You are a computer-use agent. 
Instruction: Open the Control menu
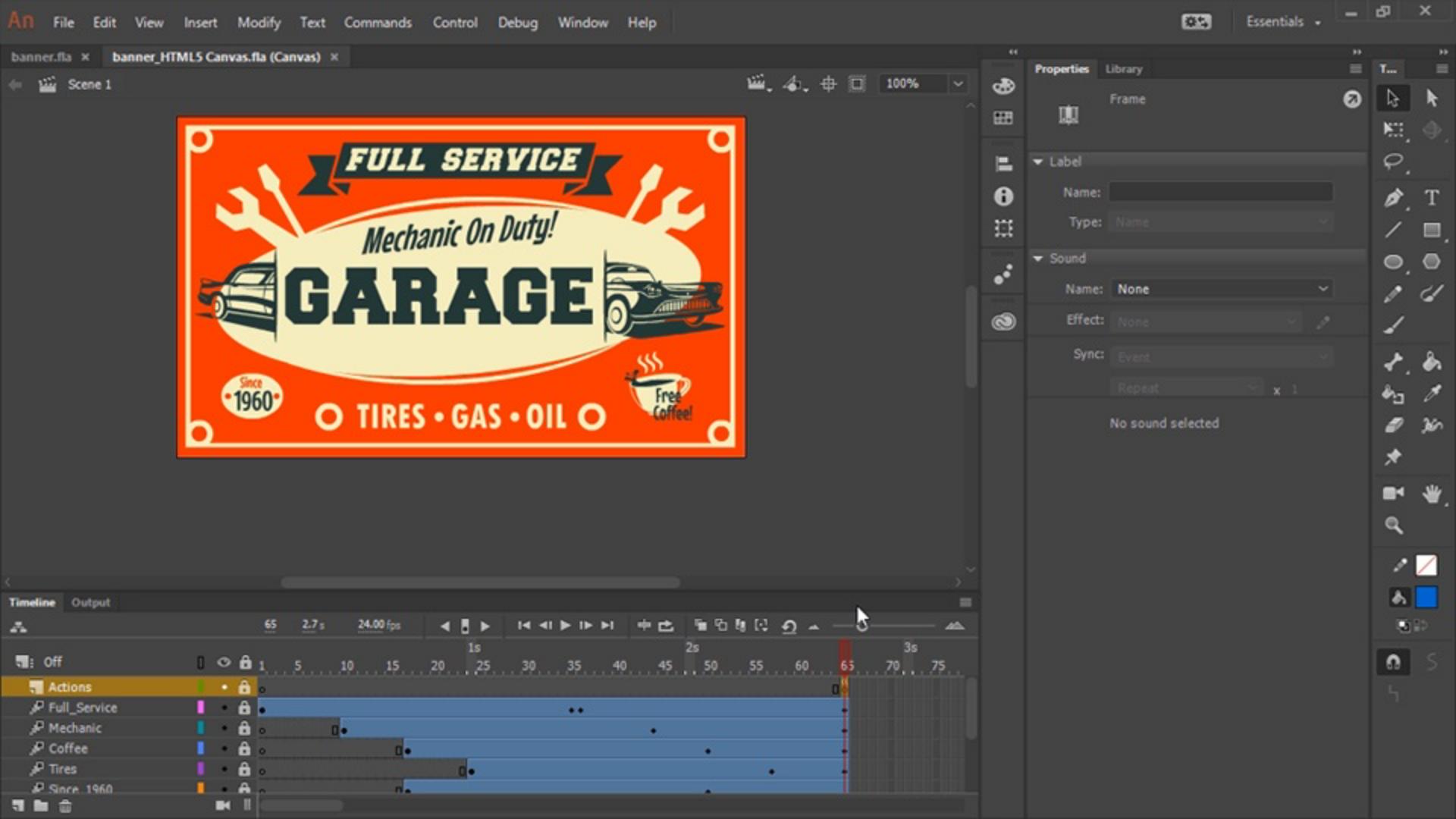(x=454, y=23)
